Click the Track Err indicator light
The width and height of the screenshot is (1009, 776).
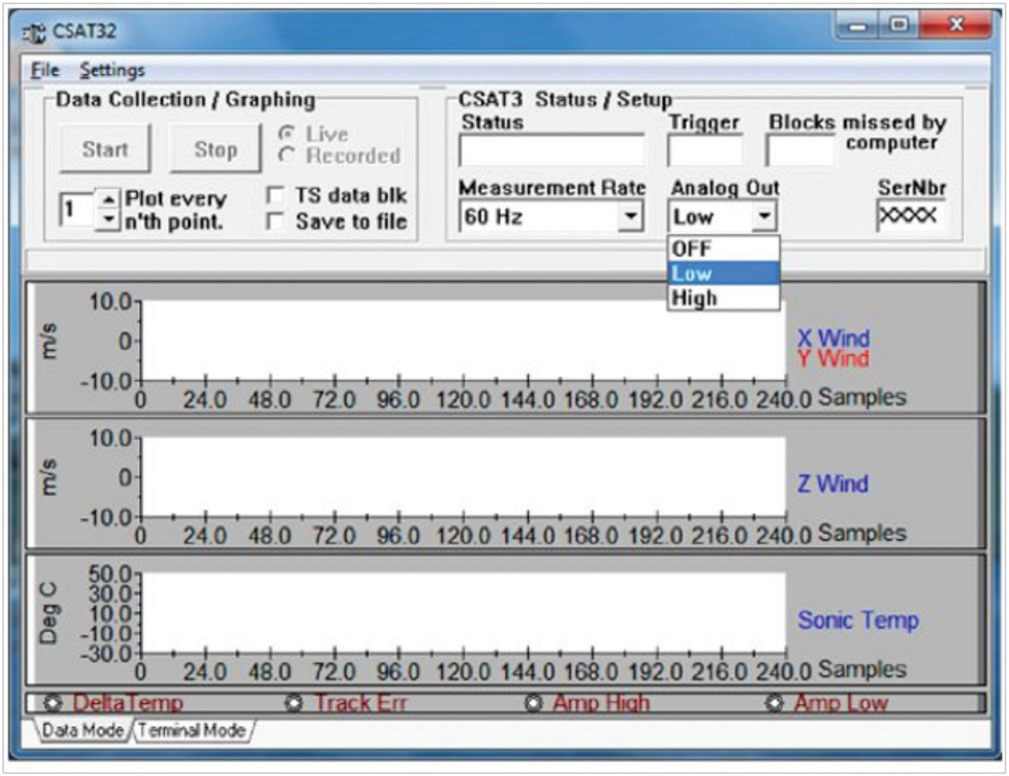pos(293,703)
